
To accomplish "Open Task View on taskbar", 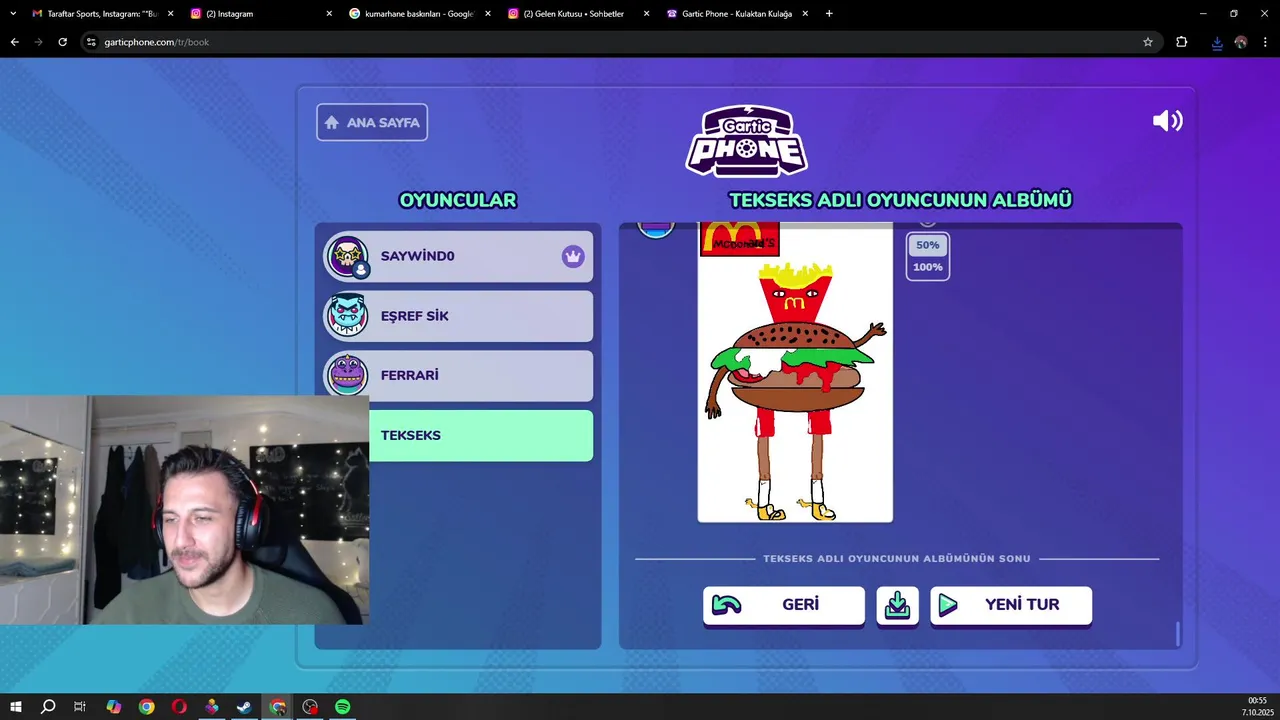I will [80, 707].
